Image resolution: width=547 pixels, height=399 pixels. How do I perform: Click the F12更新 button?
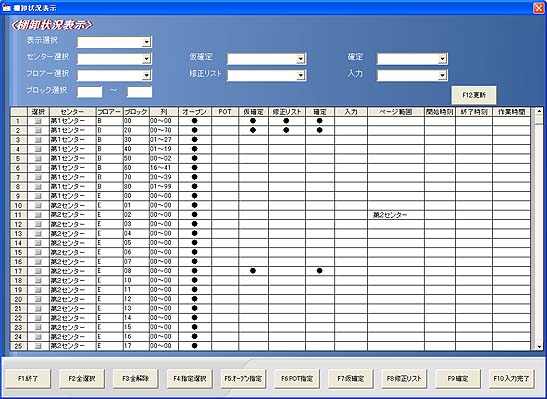(x=474, y=95)
